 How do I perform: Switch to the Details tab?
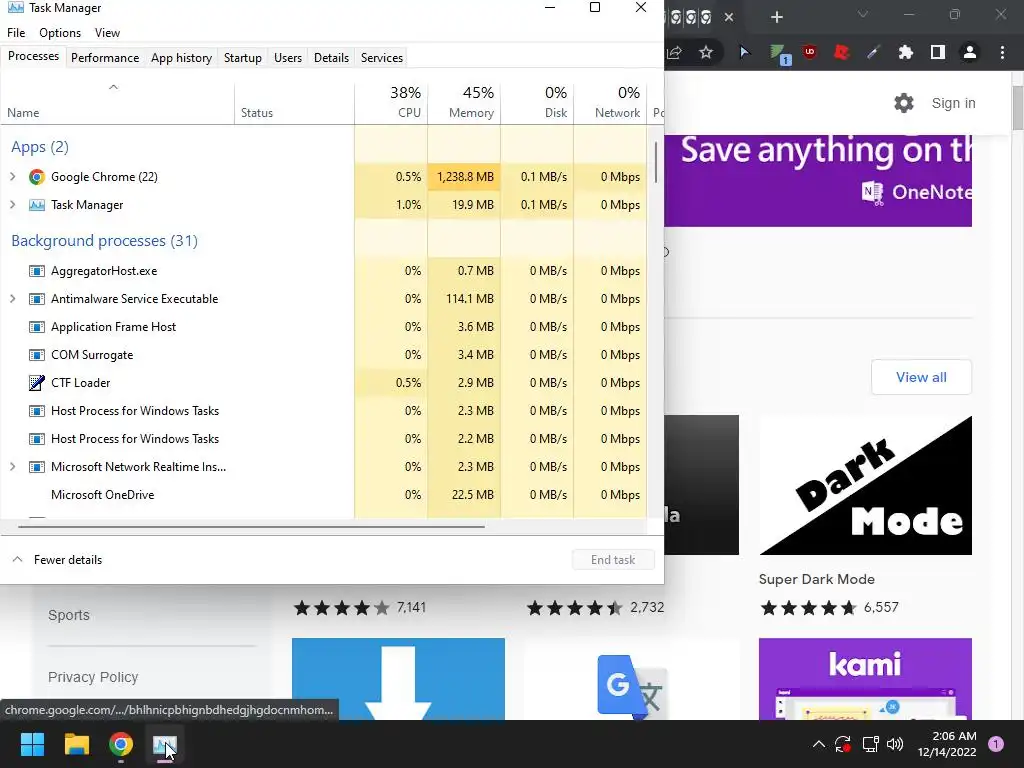pyautogui.click(x=331, y=57)
